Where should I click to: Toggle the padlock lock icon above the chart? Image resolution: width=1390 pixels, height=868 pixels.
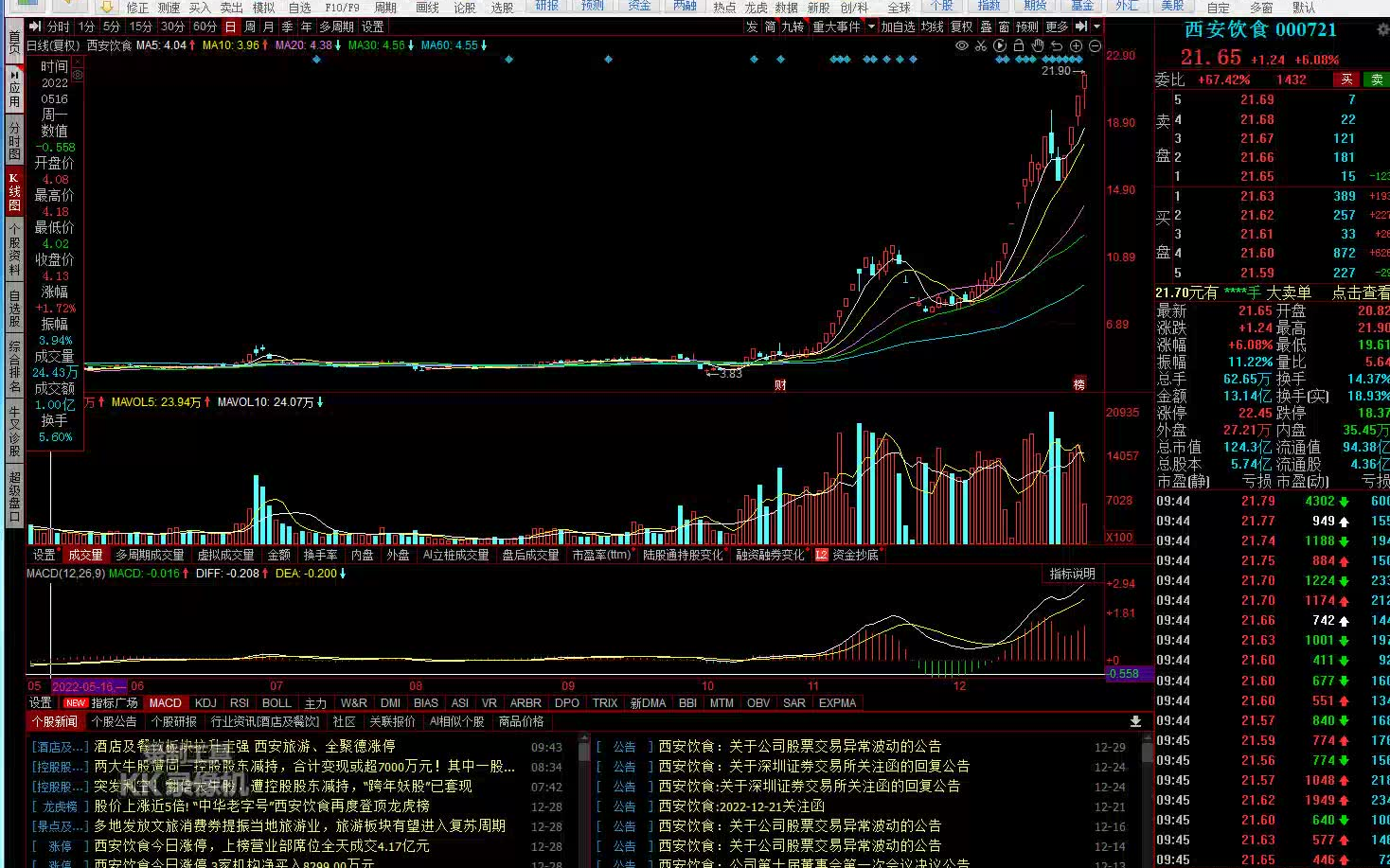[x=1019, y=45]
